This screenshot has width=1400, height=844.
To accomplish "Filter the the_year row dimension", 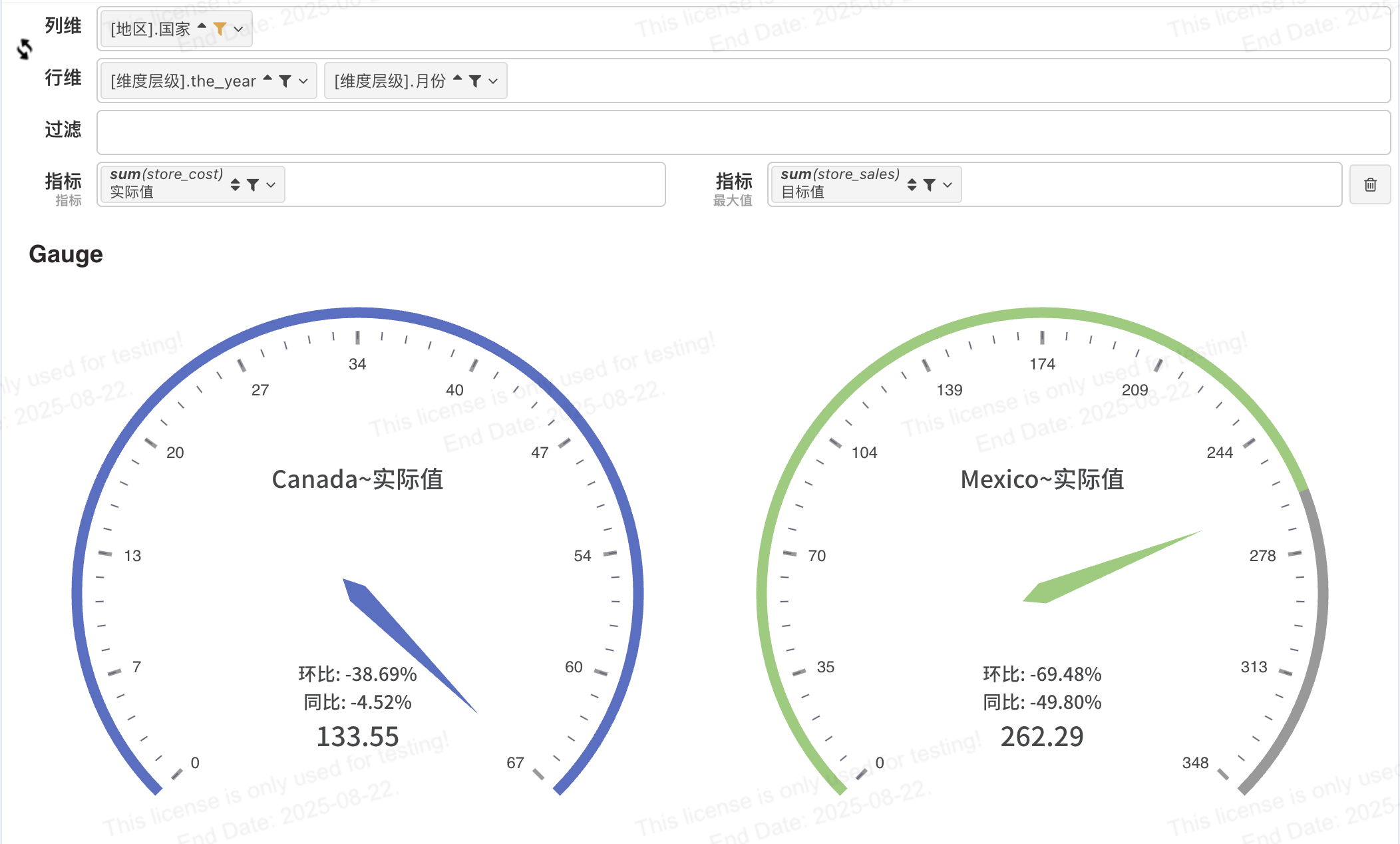I will coord(285,81).
